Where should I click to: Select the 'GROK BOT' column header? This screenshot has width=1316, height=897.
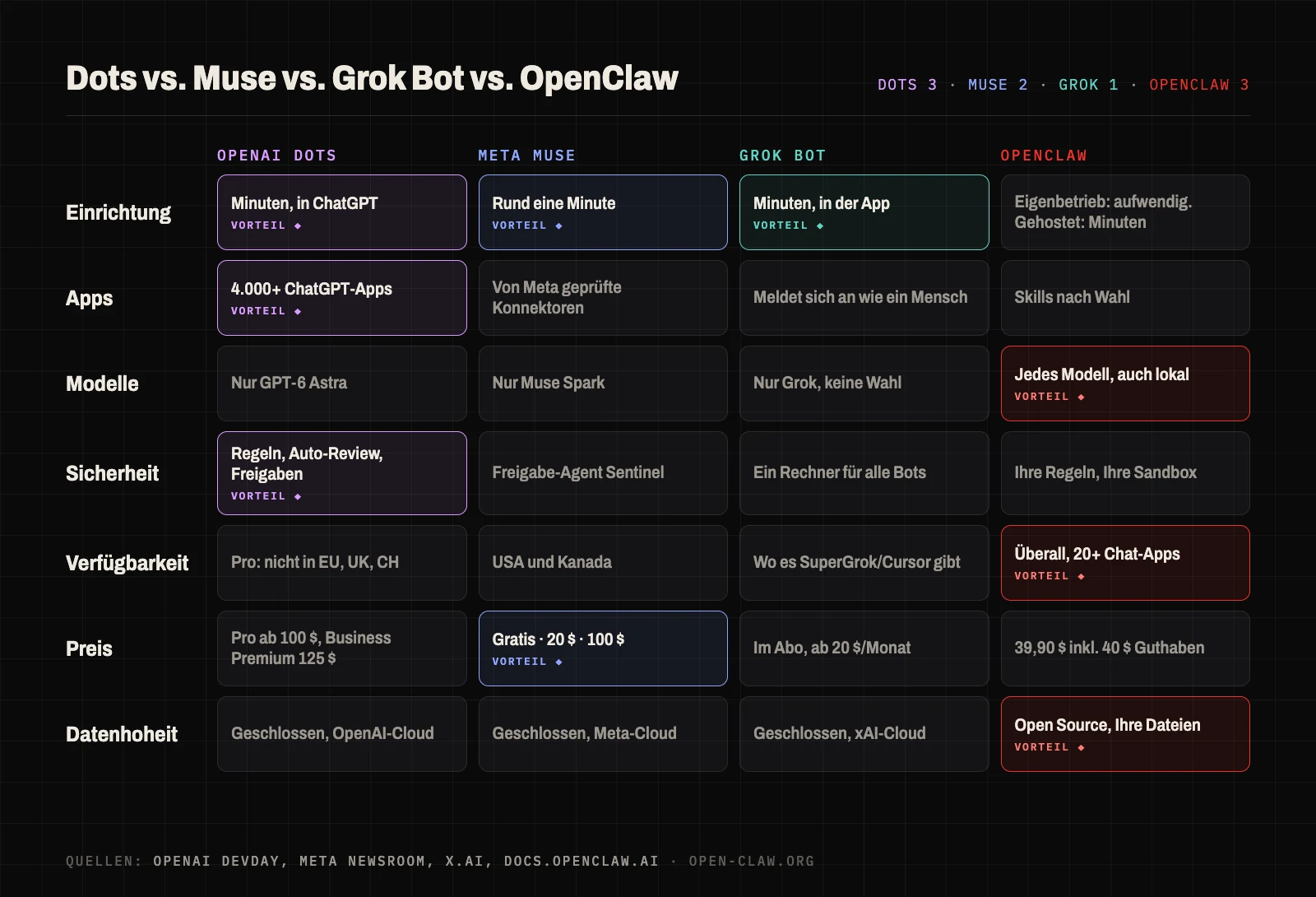[x=782, y=156]
